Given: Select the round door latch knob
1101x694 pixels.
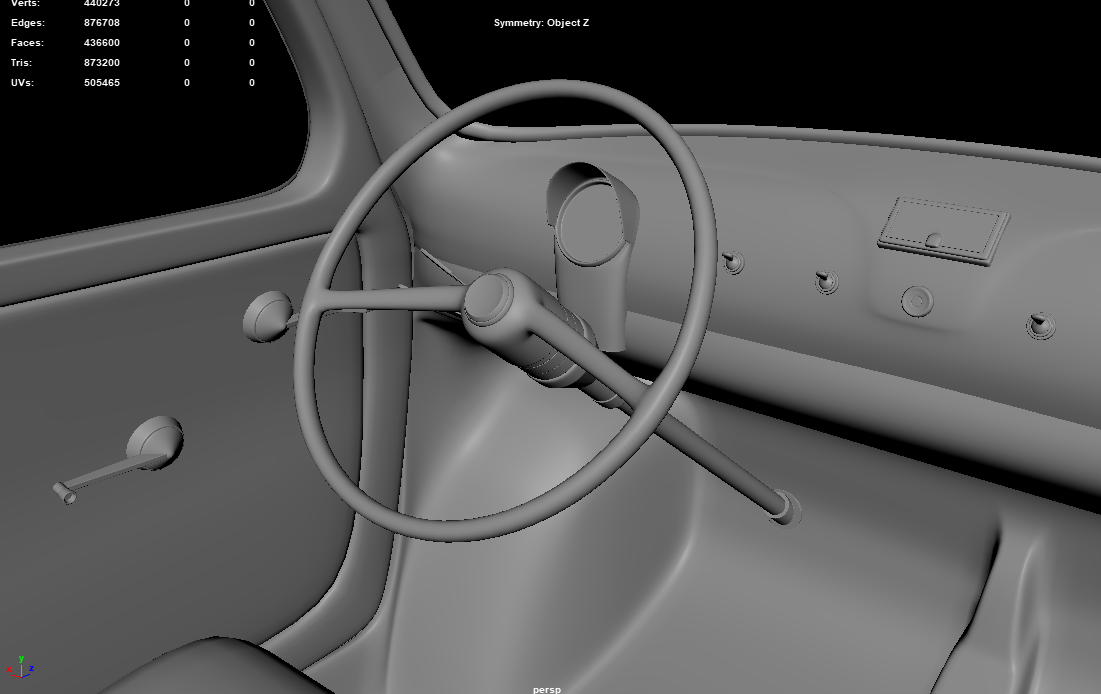Looking at the screenshot, I should (268, 317).
